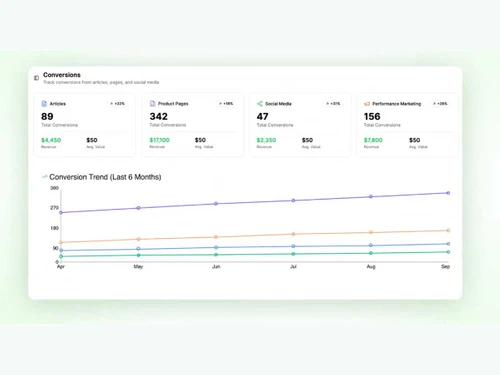
Task: Click the $2,350 revenue figure
Action: click(x=266, y=140)
